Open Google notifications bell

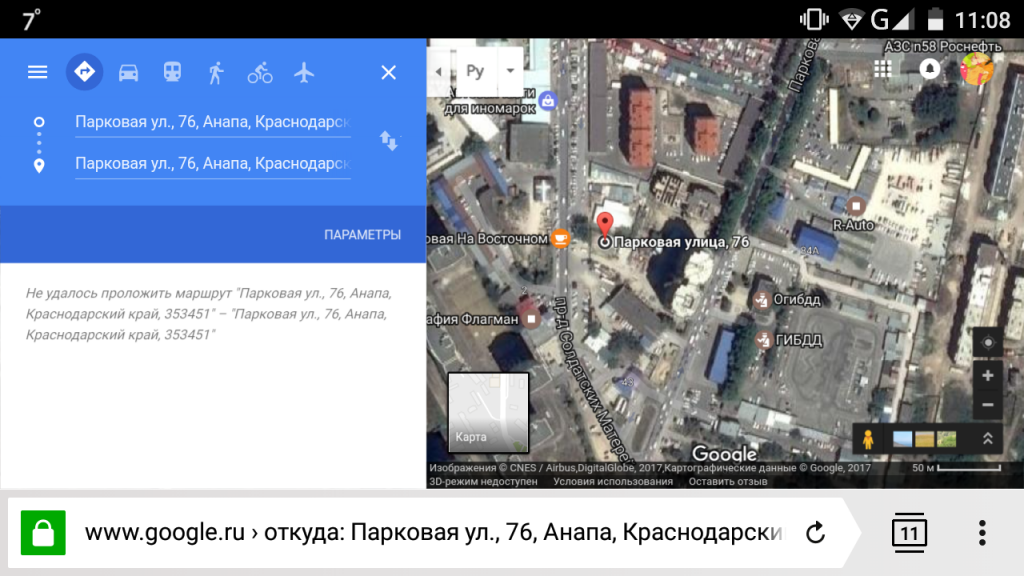coord(930,69)
